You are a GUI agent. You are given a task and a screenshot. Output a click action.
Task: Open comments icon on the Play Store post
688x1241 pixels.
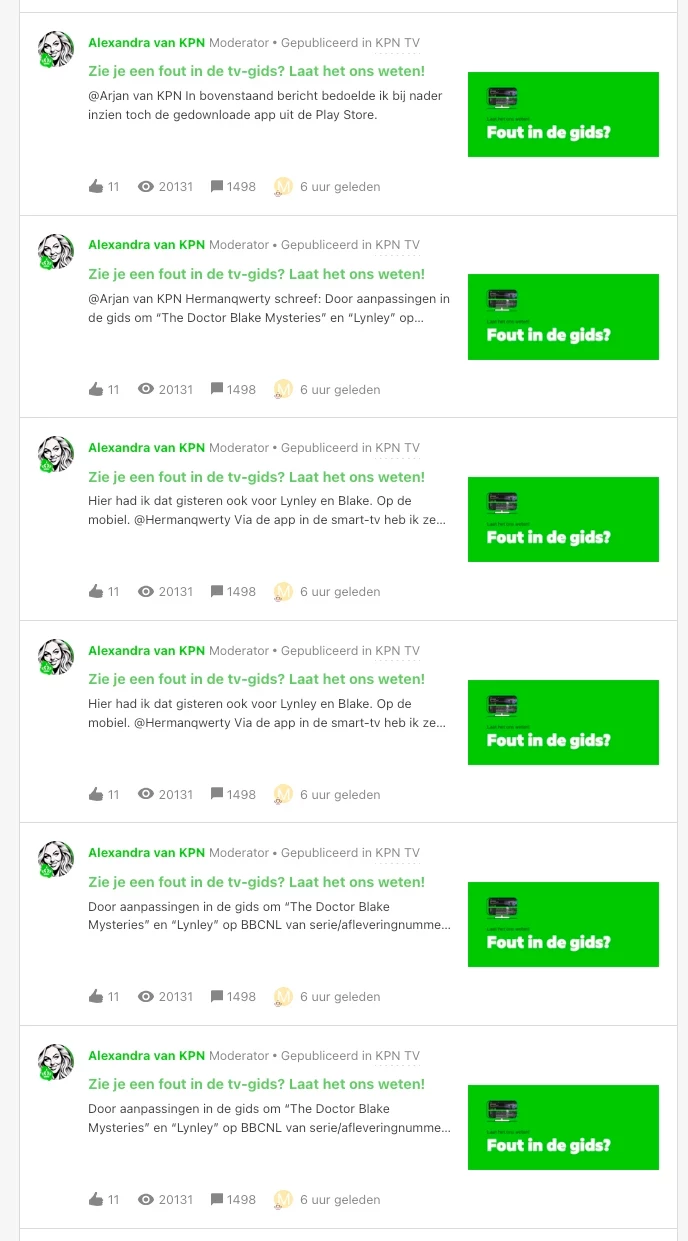point(217,187)
